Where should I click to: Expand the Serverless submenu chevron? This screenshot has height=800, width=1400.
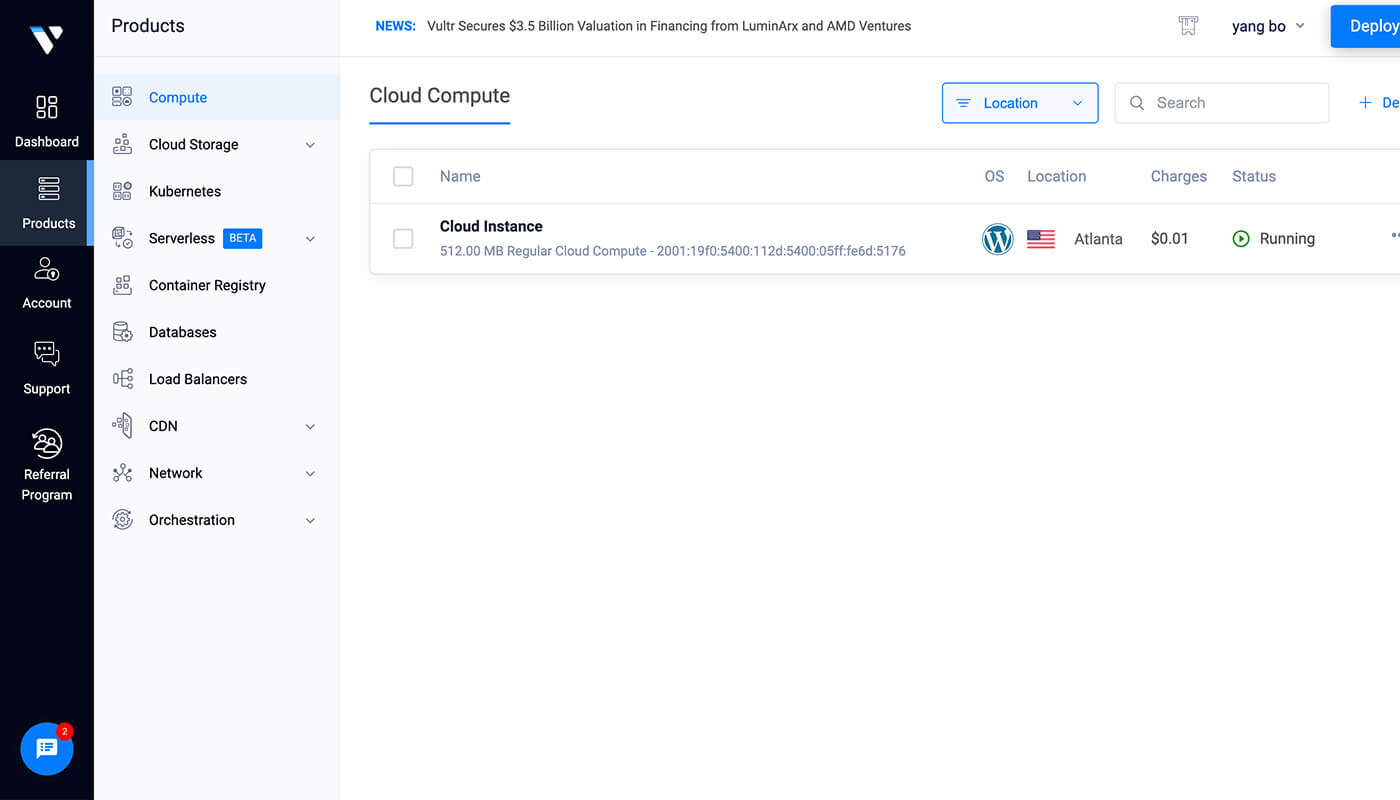click(x=310, y=239)
